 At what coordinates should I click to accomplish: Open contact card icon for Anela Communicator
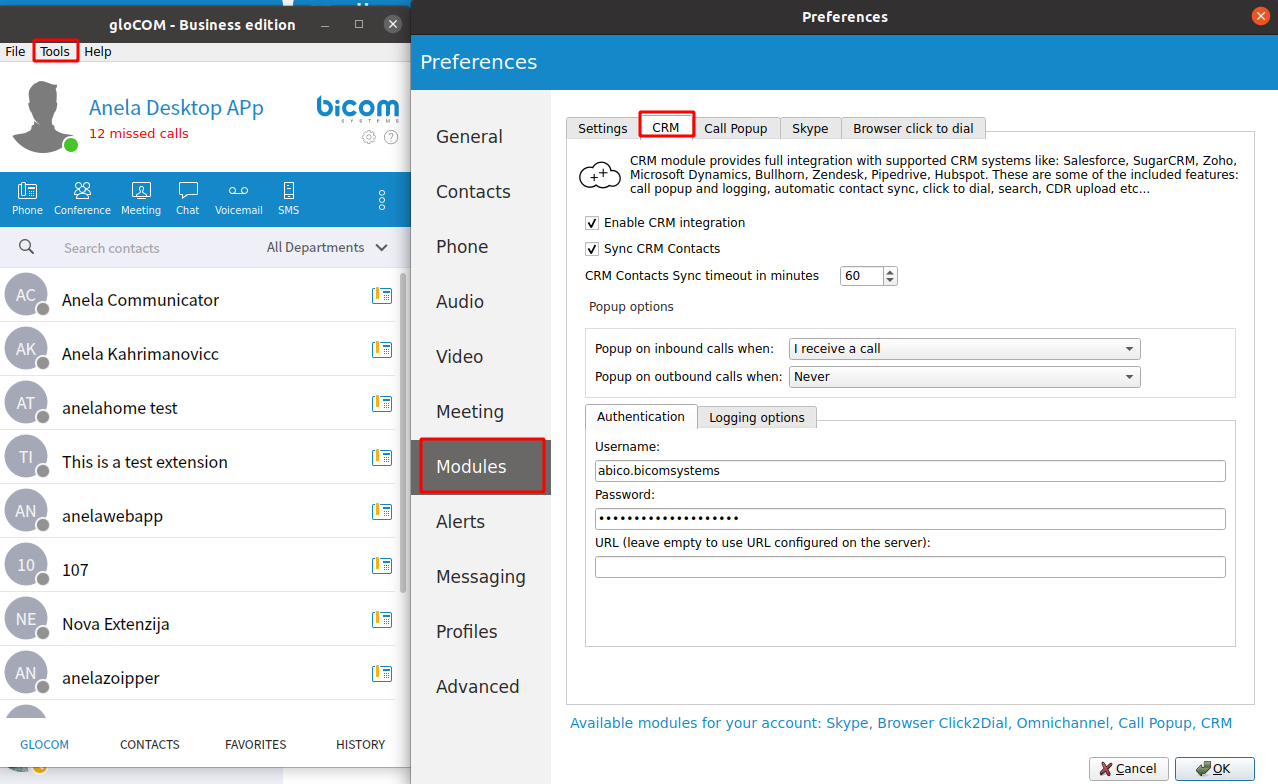381,295
